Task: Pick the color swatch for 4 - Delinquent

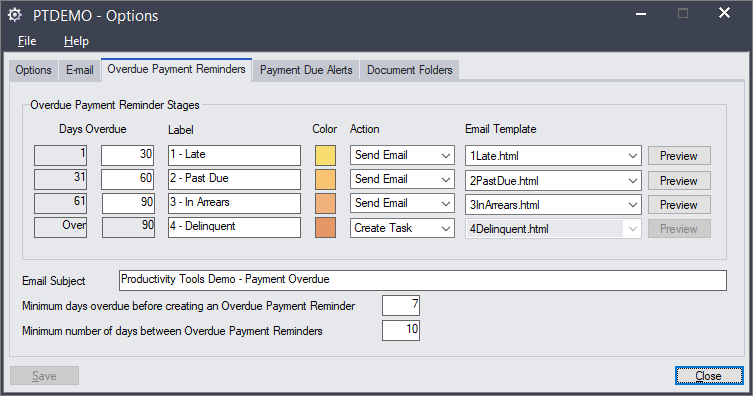Action: [325, 228]
